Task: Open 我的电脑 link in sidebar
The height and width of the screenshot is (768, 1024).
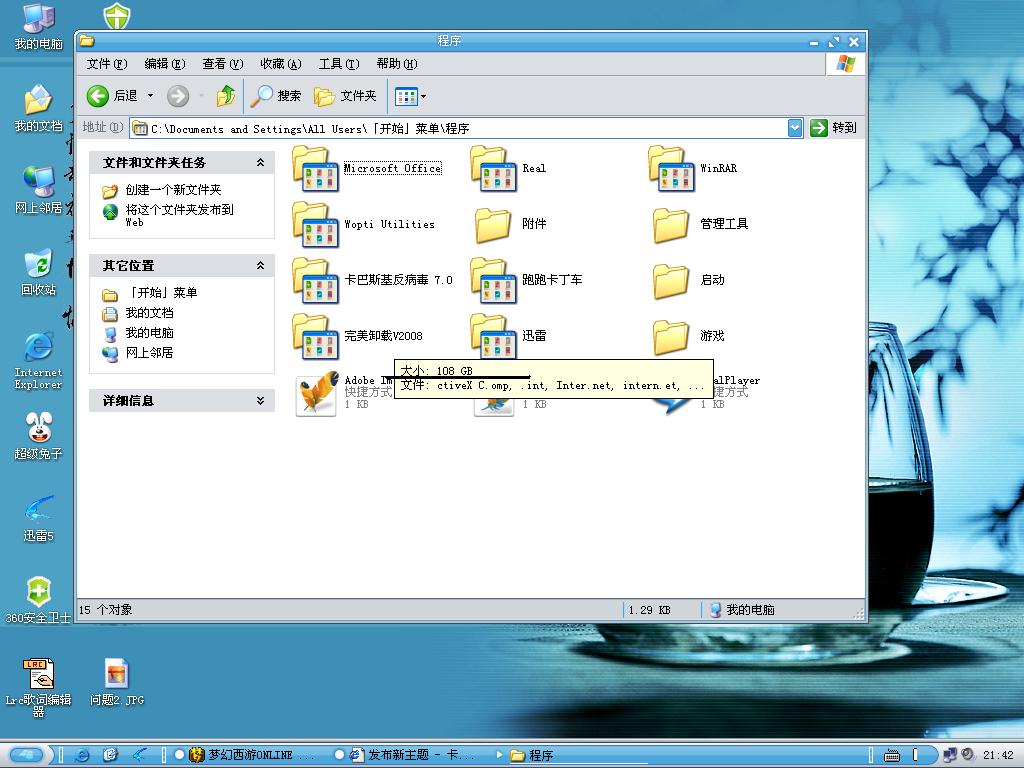Action: [x=150, y=333]
